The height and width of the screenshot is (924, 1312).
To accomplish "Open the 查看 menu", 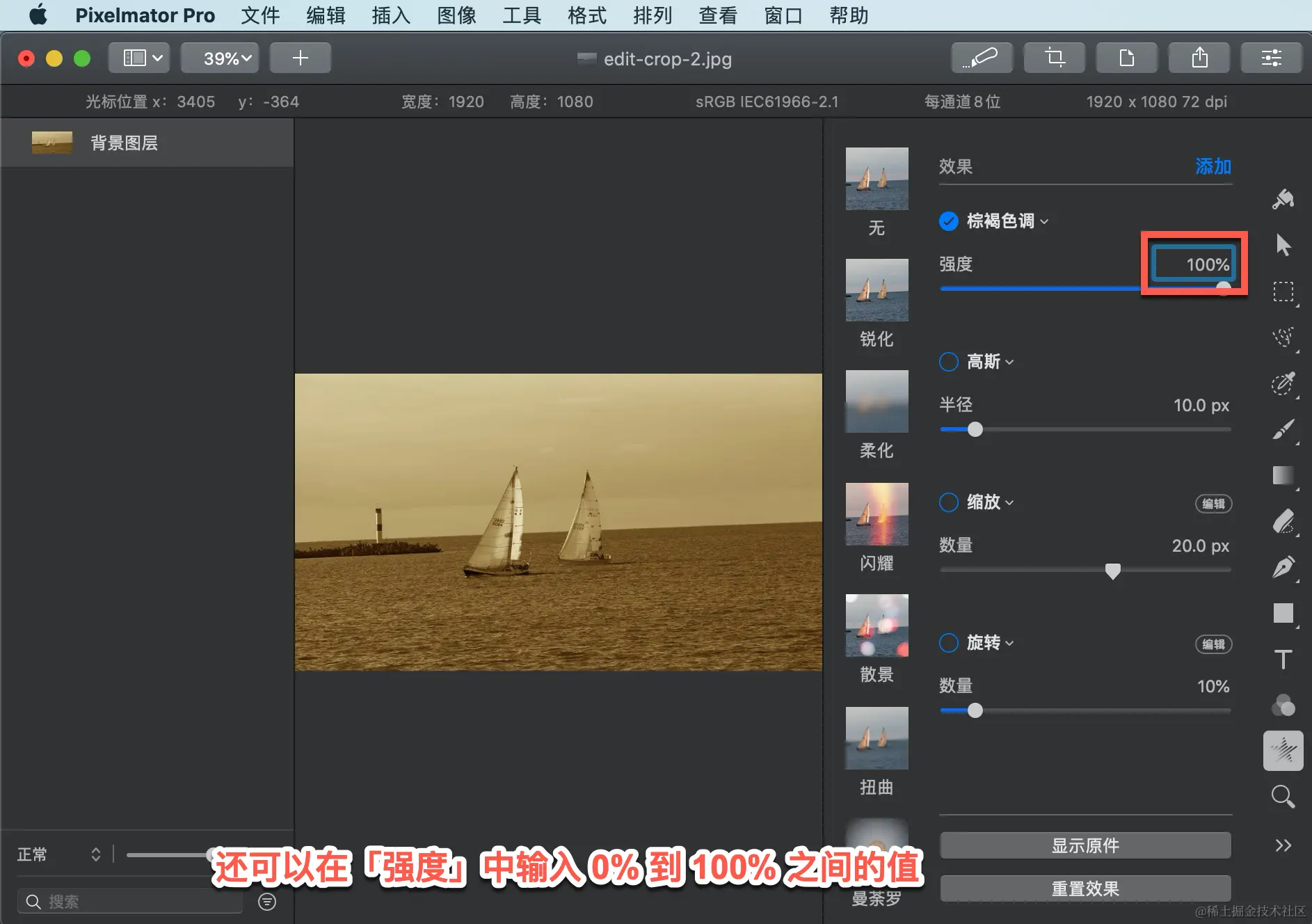I will pos(718,15).
